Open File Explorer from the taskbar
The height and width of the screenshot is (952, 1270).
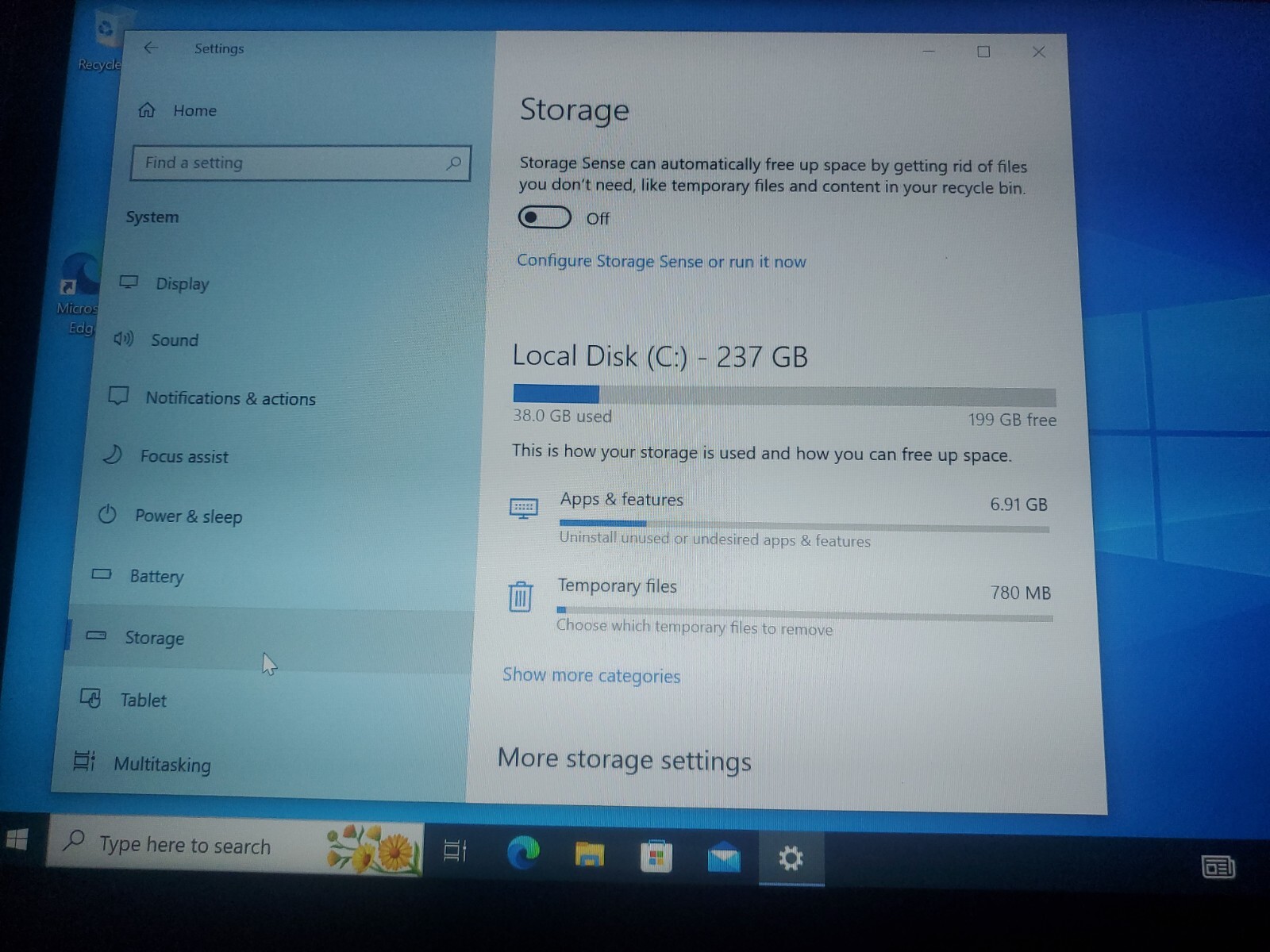590,854
